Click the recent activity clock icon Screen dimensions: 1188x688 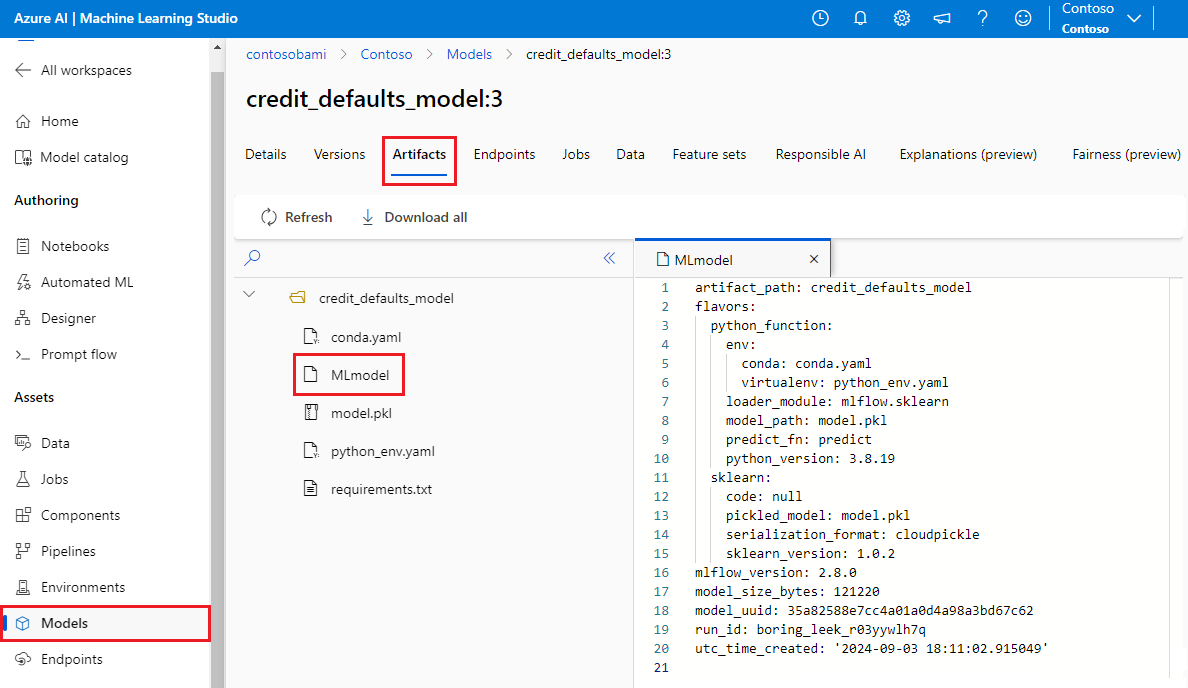(821, 18)
